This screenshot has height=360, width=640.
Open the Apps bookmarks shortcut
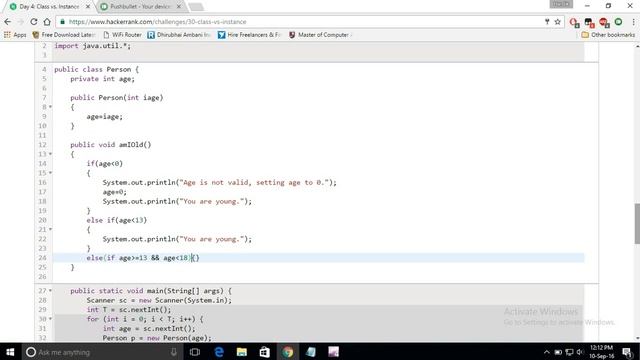click(15, 35)
